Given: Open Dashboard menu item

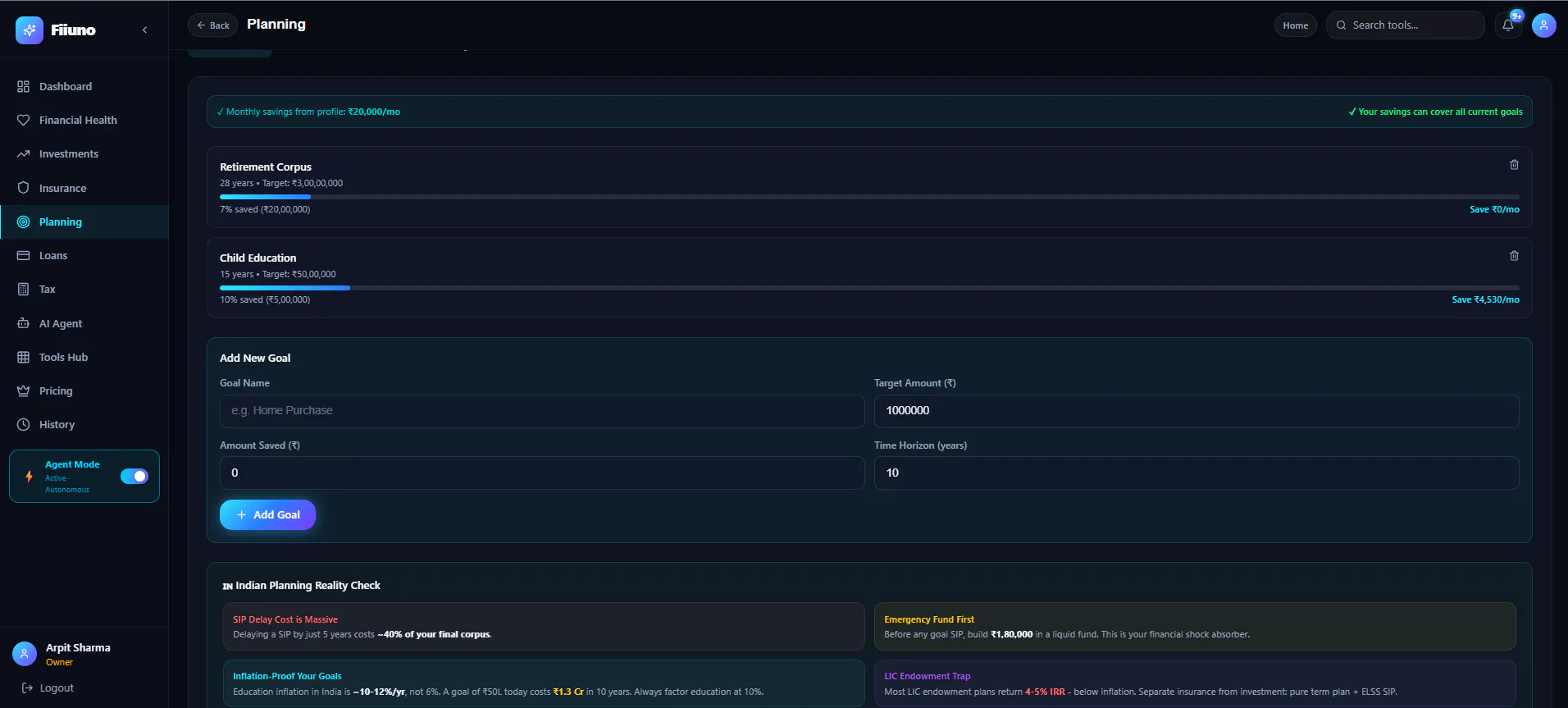Looking at the screenshot, I should pyautogui.click(x=84, y=86).
